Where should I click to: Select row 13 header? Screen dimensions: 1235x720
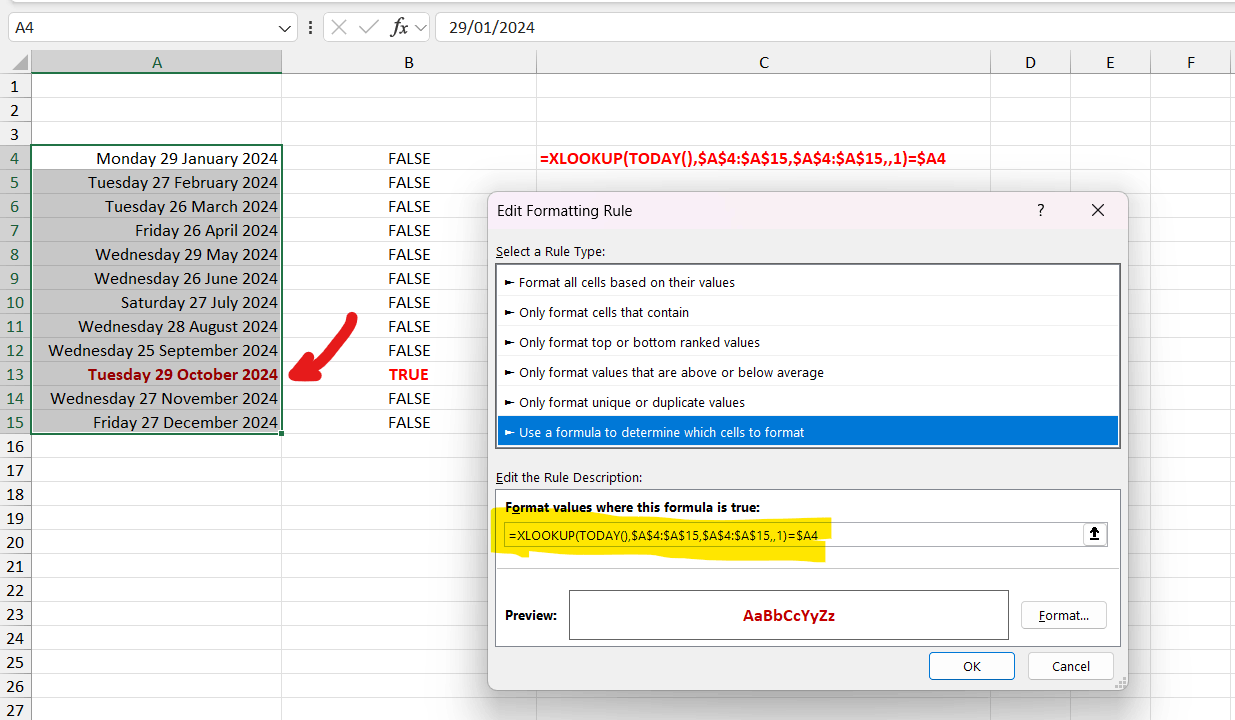point(15,374)
